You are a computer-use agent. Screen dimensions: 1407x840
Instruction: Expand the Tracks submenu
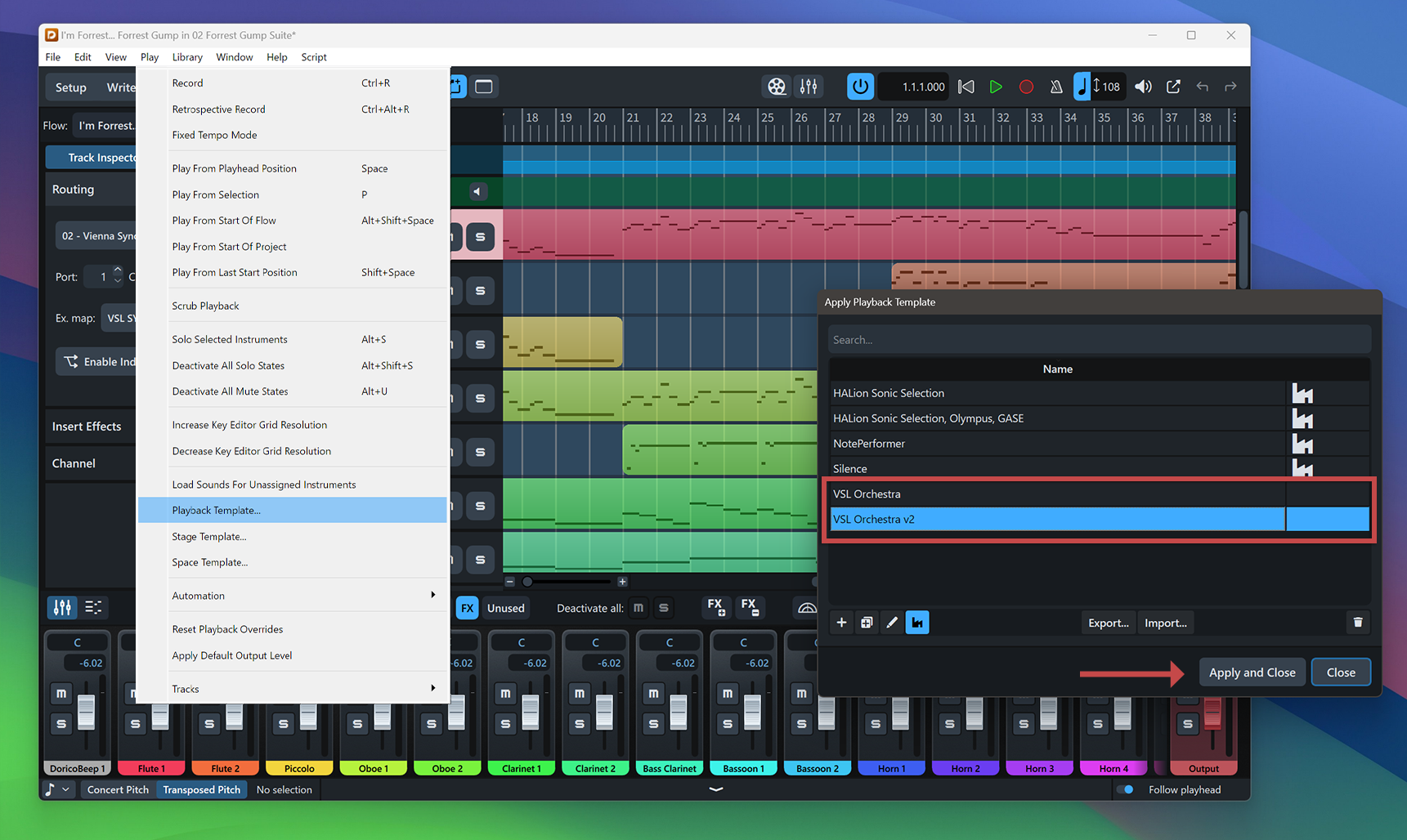click(293, 689)
